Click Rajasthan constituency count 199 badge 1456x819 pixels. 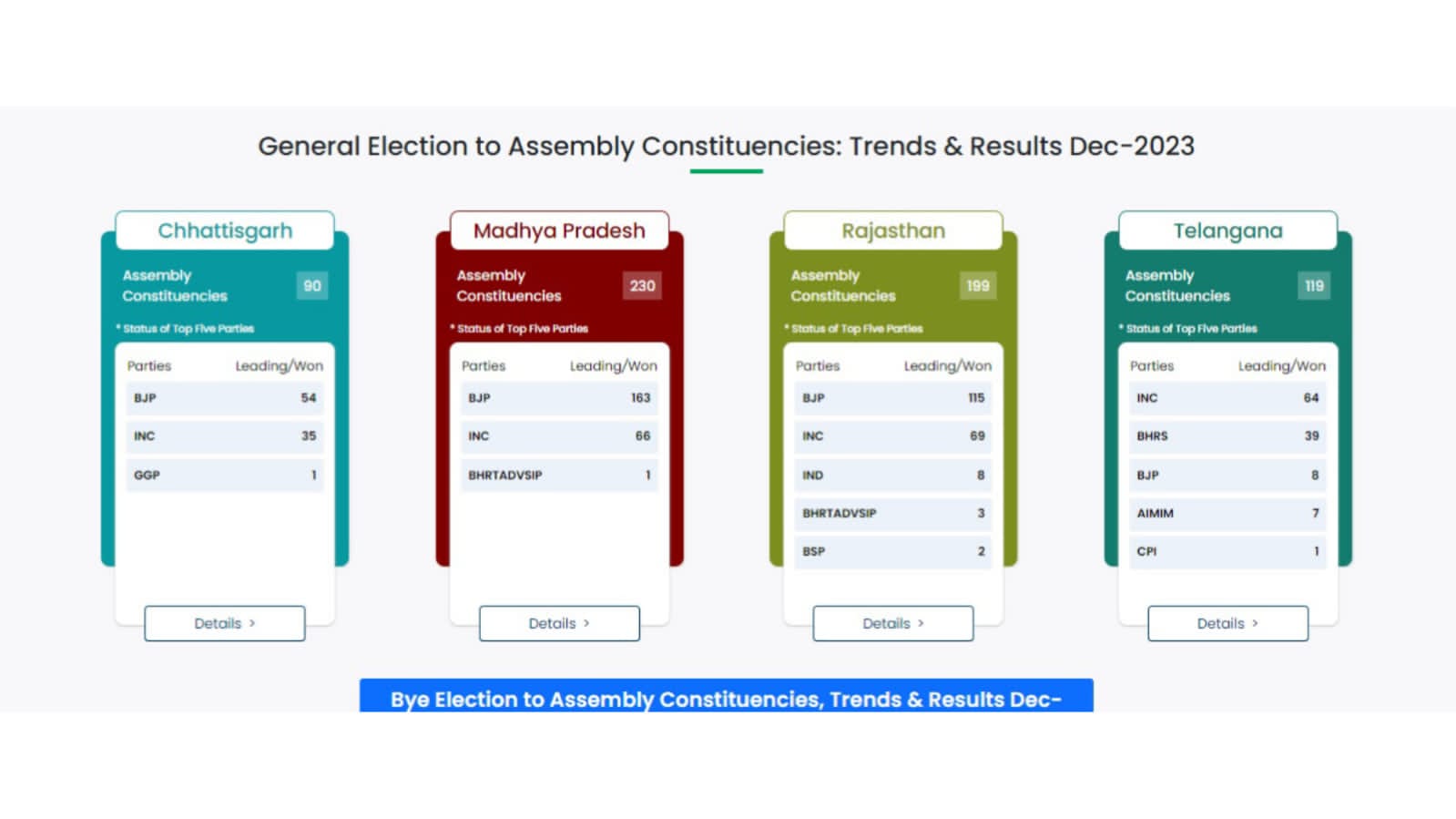(978, 285)
